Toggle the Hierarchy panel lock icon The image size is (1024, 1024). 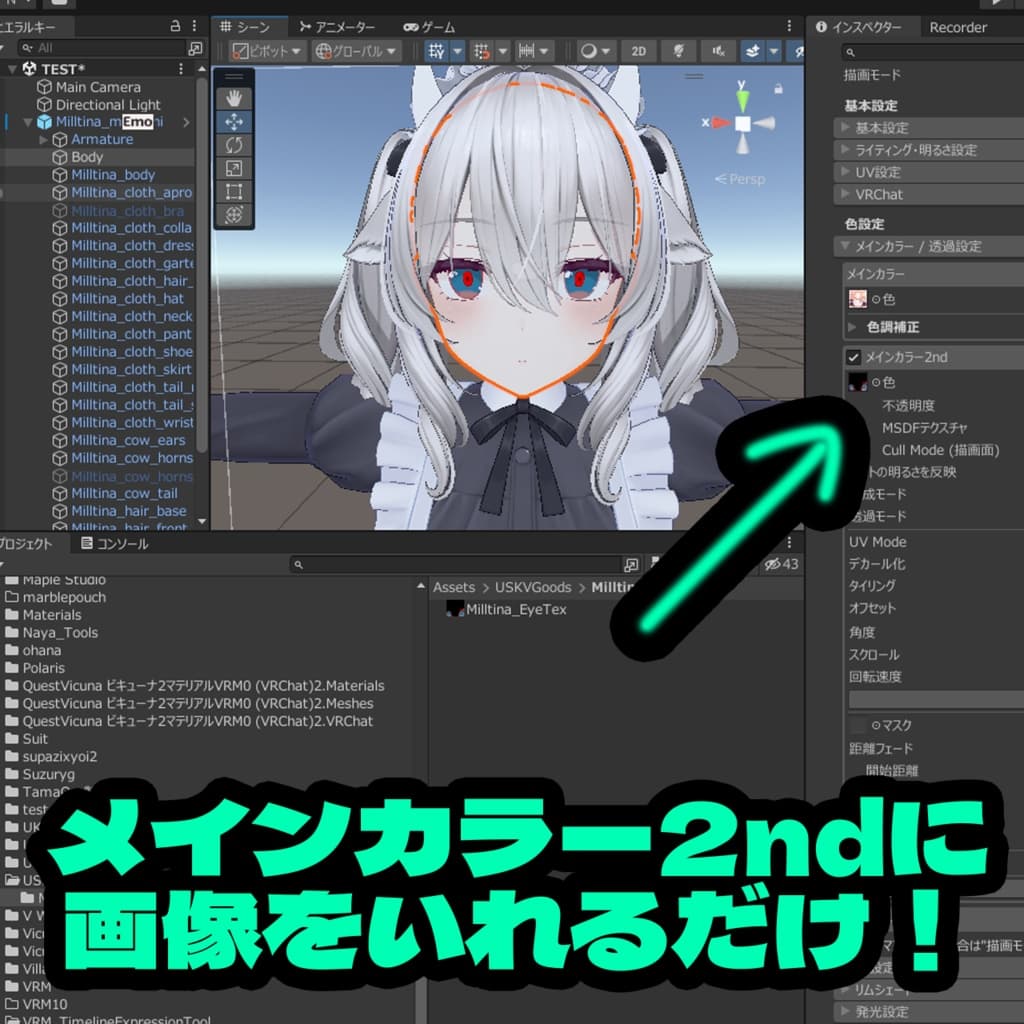point(175,26)
